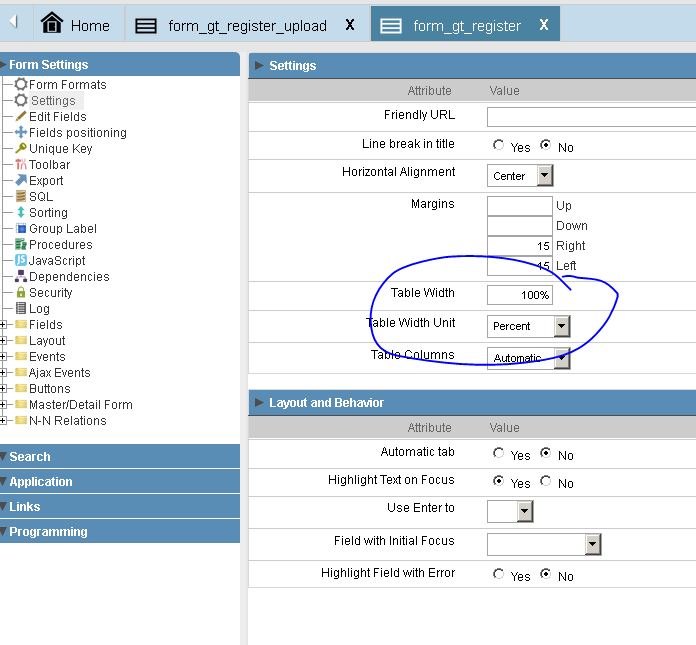Click the Layout folder icon
The image size is (696, 645).
21,340
